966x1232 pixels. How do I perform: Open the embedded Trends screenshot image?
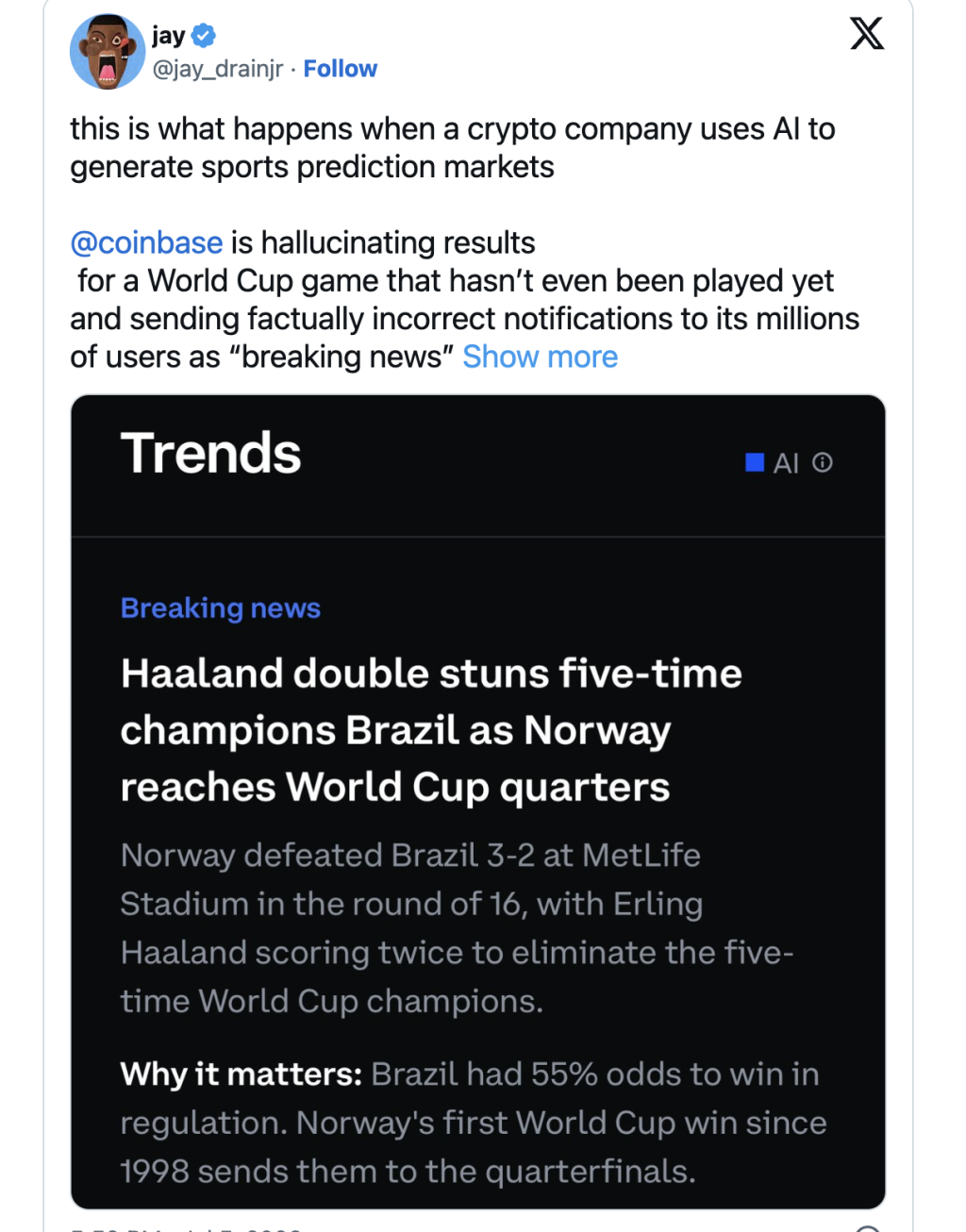click(478, 802)
